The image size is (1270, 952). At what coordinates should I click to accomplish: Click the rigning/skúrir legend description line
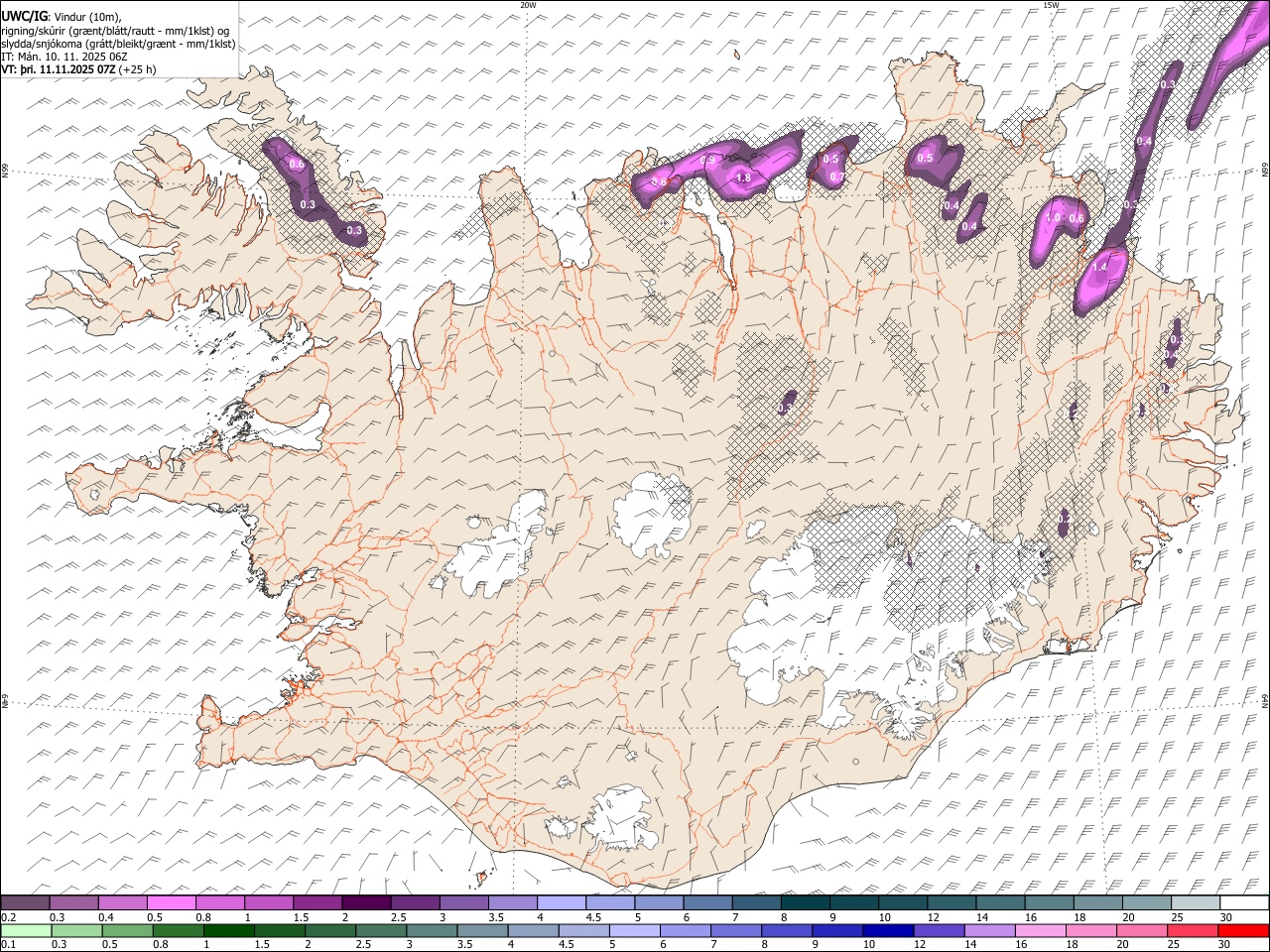click(115, 31)
